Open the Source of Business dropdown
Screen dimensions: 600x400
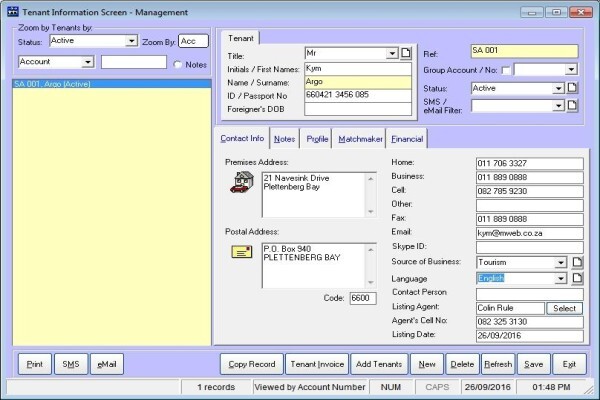point(561,263)
